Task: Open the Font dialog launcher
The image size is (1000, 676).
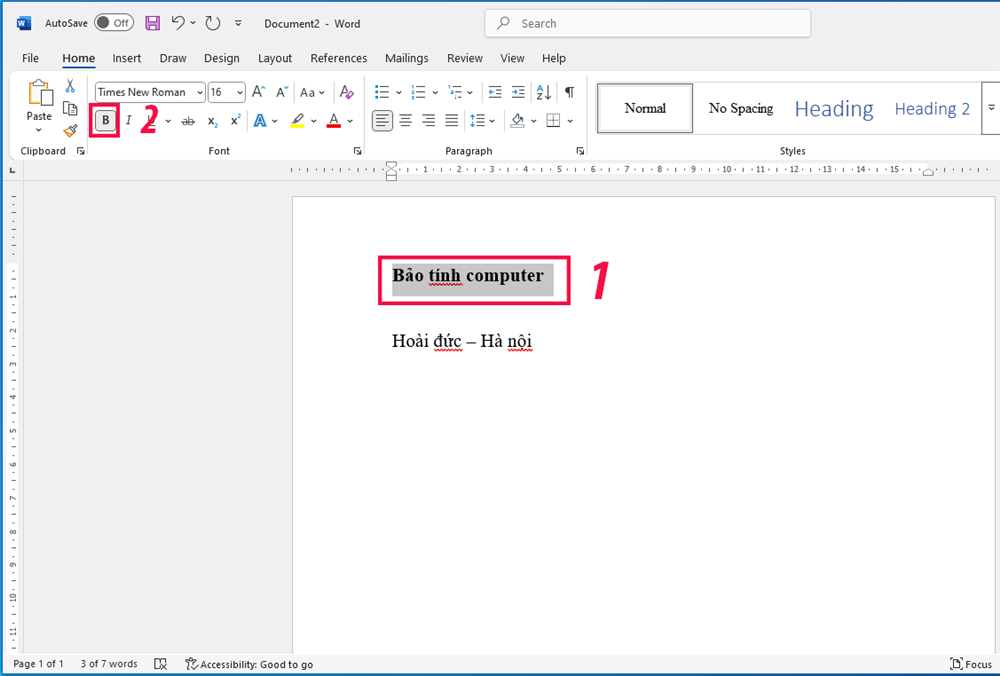Action: (357, 151)
